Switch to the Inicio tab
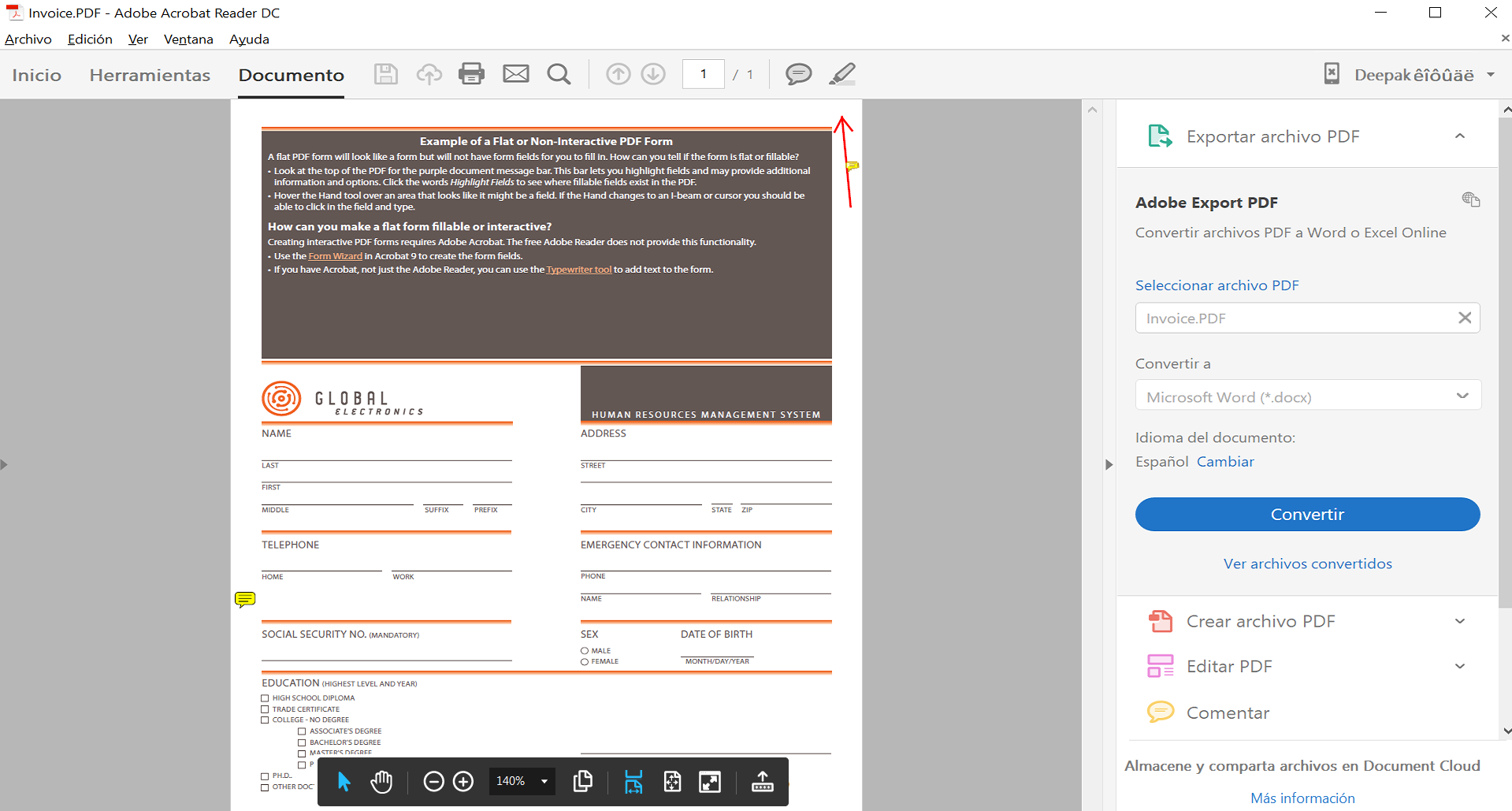Image resolution: width=1512 pixels, height=811 pixels. click(37, 75)
